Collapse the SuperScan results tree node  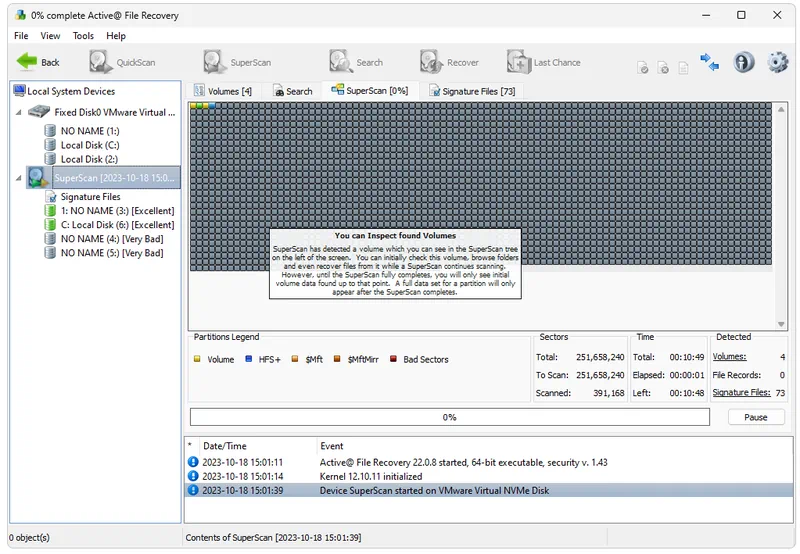[x=18, y=178]
